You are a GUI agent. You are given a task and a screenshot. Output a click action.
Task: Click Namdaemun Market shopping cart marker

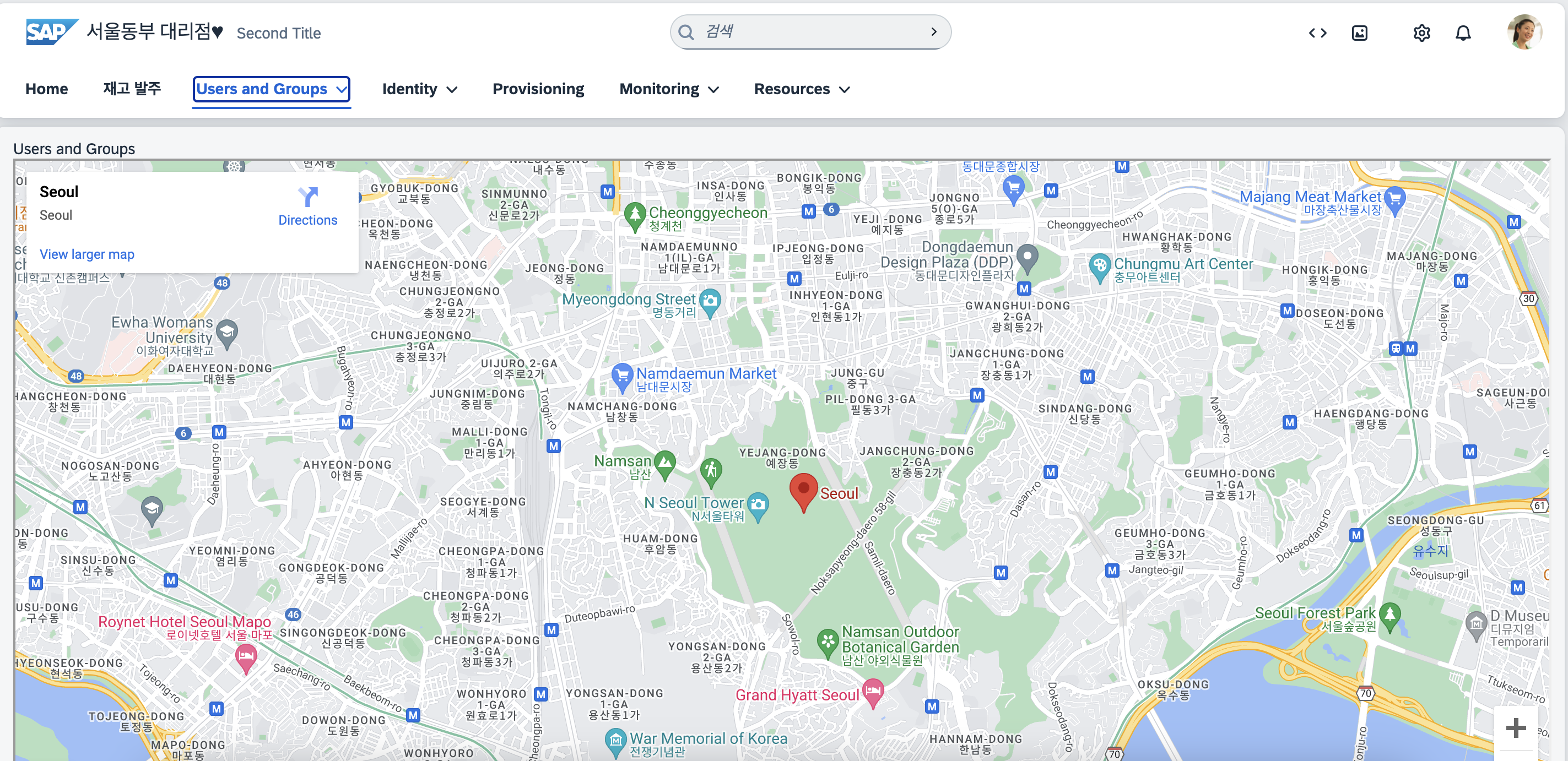pyautogui.click(x=621, y=376)
